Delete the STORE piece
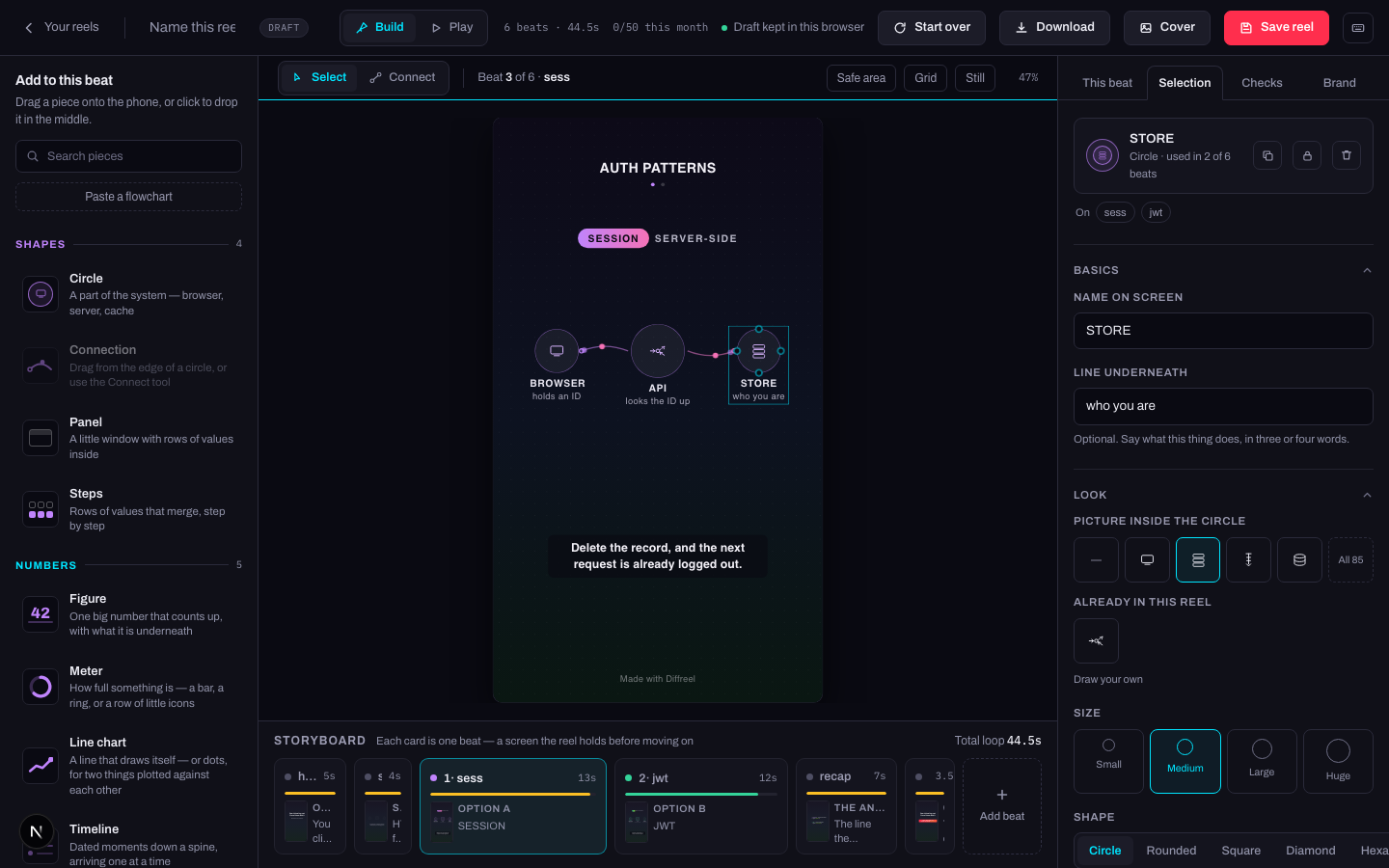The image size is (1389, 868). point(1347,155)
